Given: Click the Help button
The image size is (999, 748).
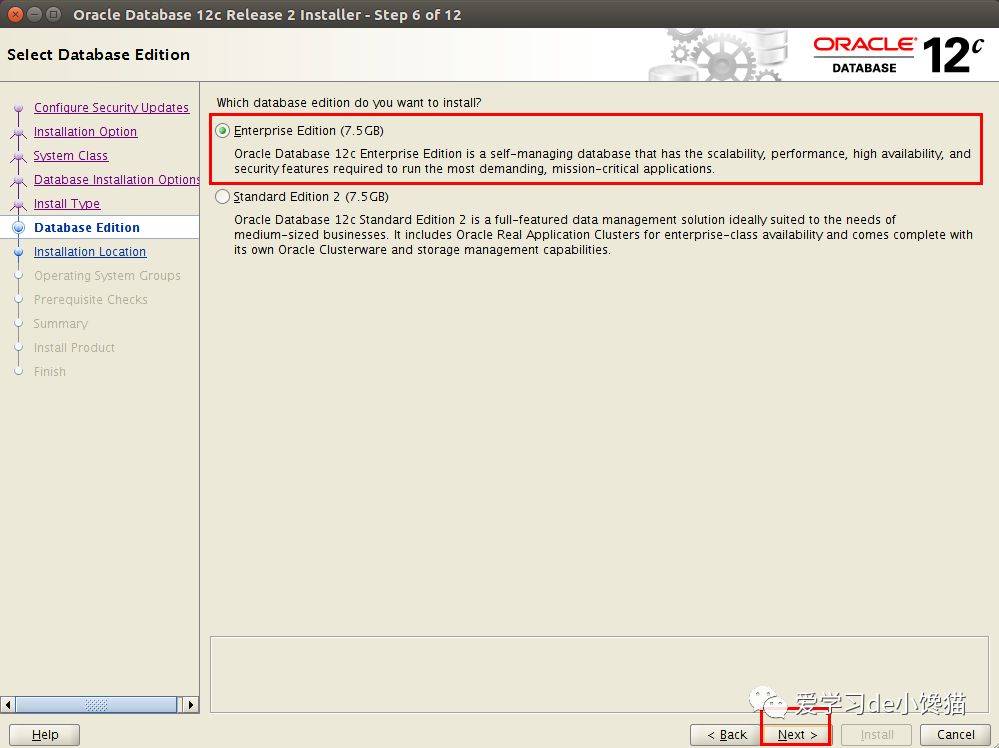Looking at the screenshot, I should 45,735.
